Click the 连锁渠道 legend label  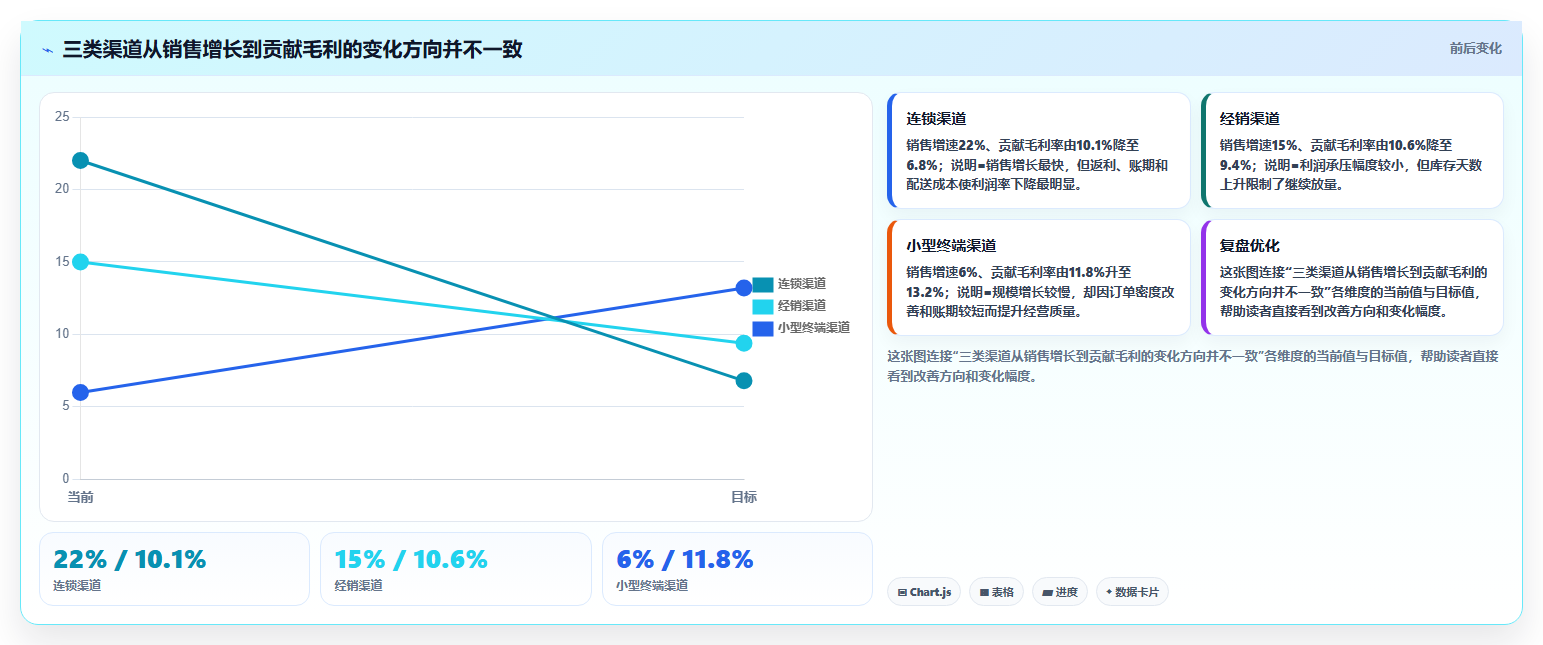pyautogui.click(x=802, y=284)
